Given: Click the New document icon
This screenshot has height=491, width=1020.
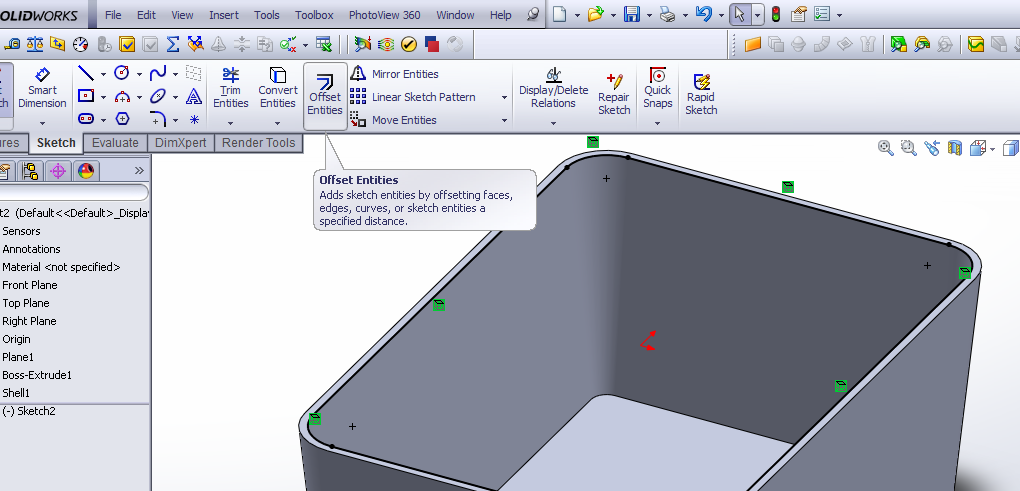Looking at the screenshot, I should click(559, 14).
